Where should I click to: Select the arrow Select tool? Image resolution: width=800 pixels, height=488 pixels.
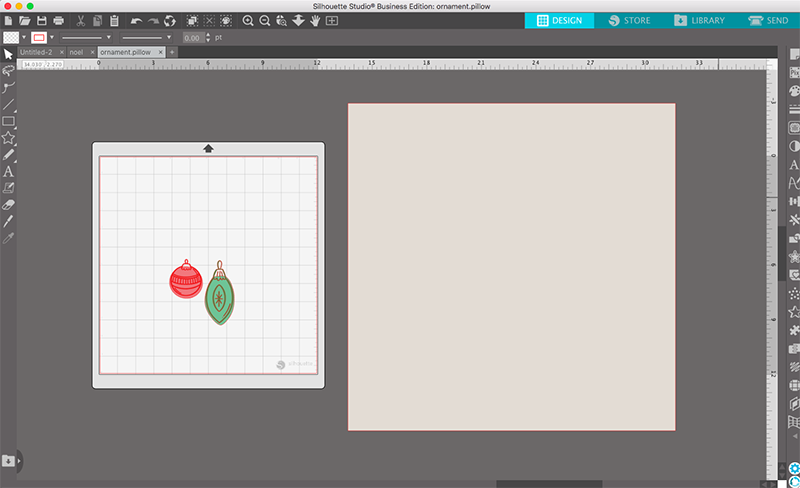click(x=8, y=54)
